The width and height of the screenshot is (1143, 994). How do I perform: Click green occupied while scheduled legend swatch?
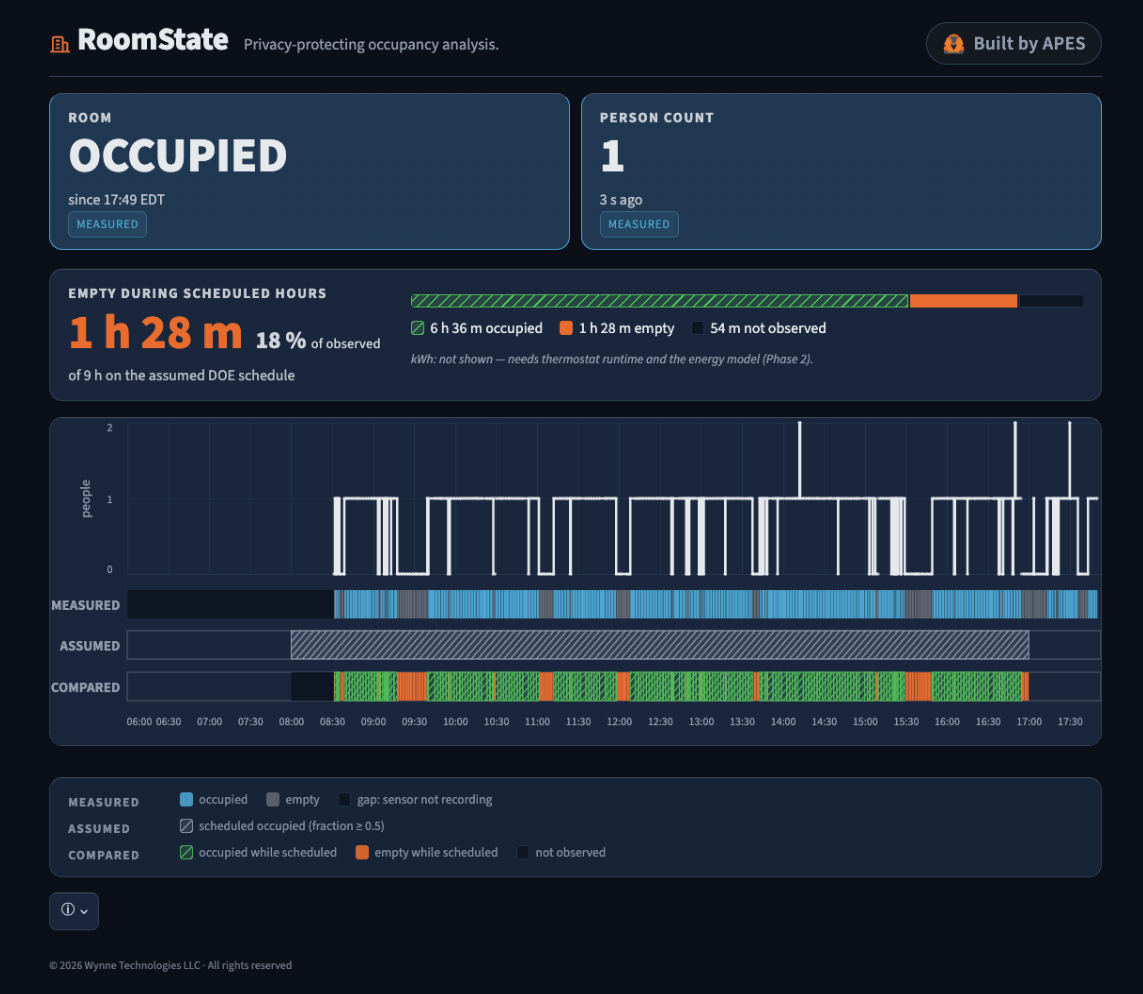coord(187,853)
